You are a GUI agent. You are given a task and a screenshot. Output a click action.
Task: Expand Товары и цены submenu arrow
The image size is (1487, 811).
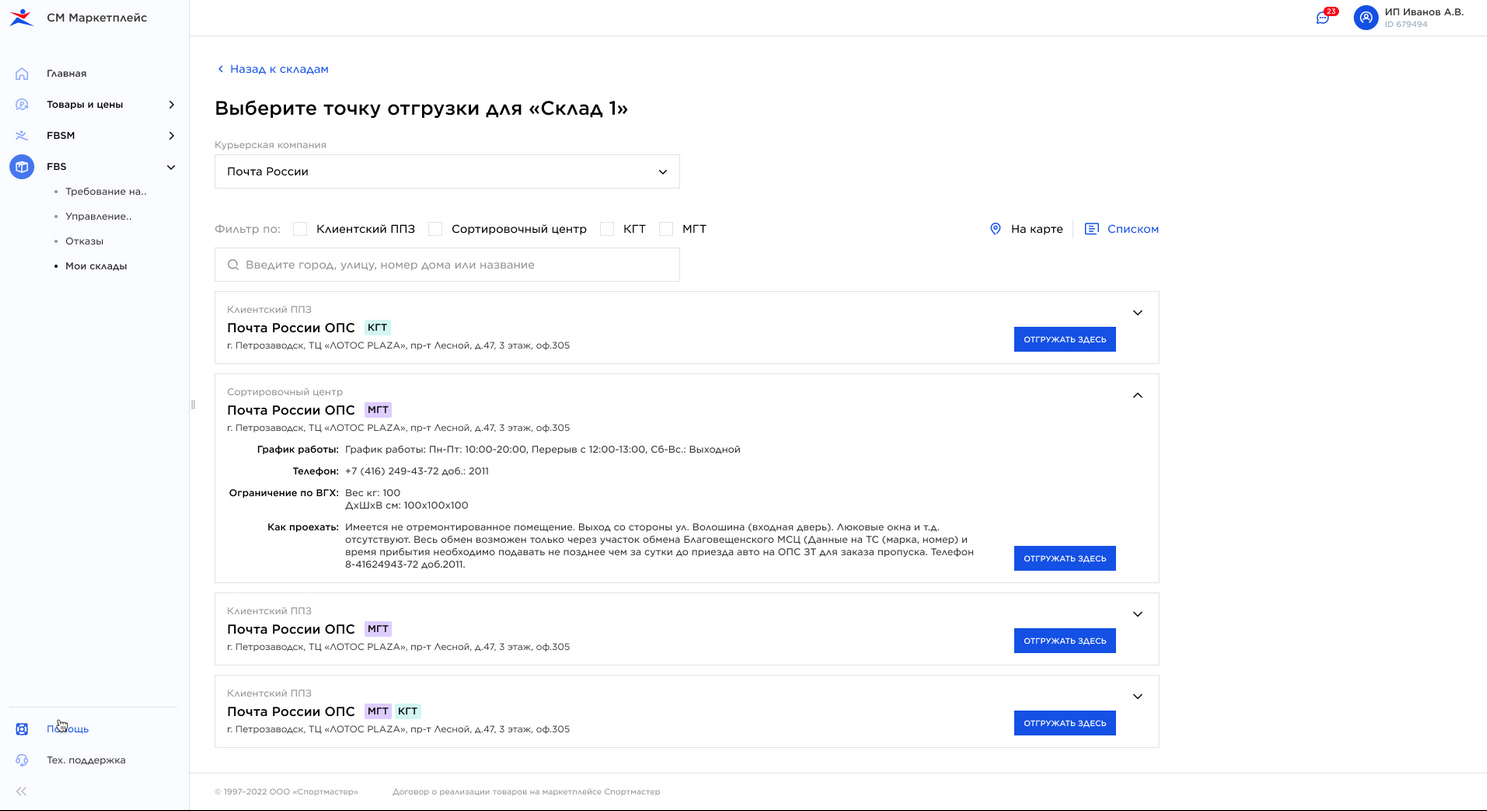(x=171, y=104)
